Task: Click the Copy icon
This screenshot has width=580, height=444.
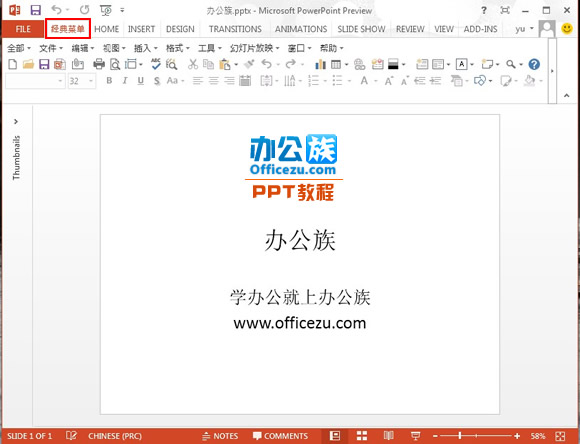Action: pos(209,64)
